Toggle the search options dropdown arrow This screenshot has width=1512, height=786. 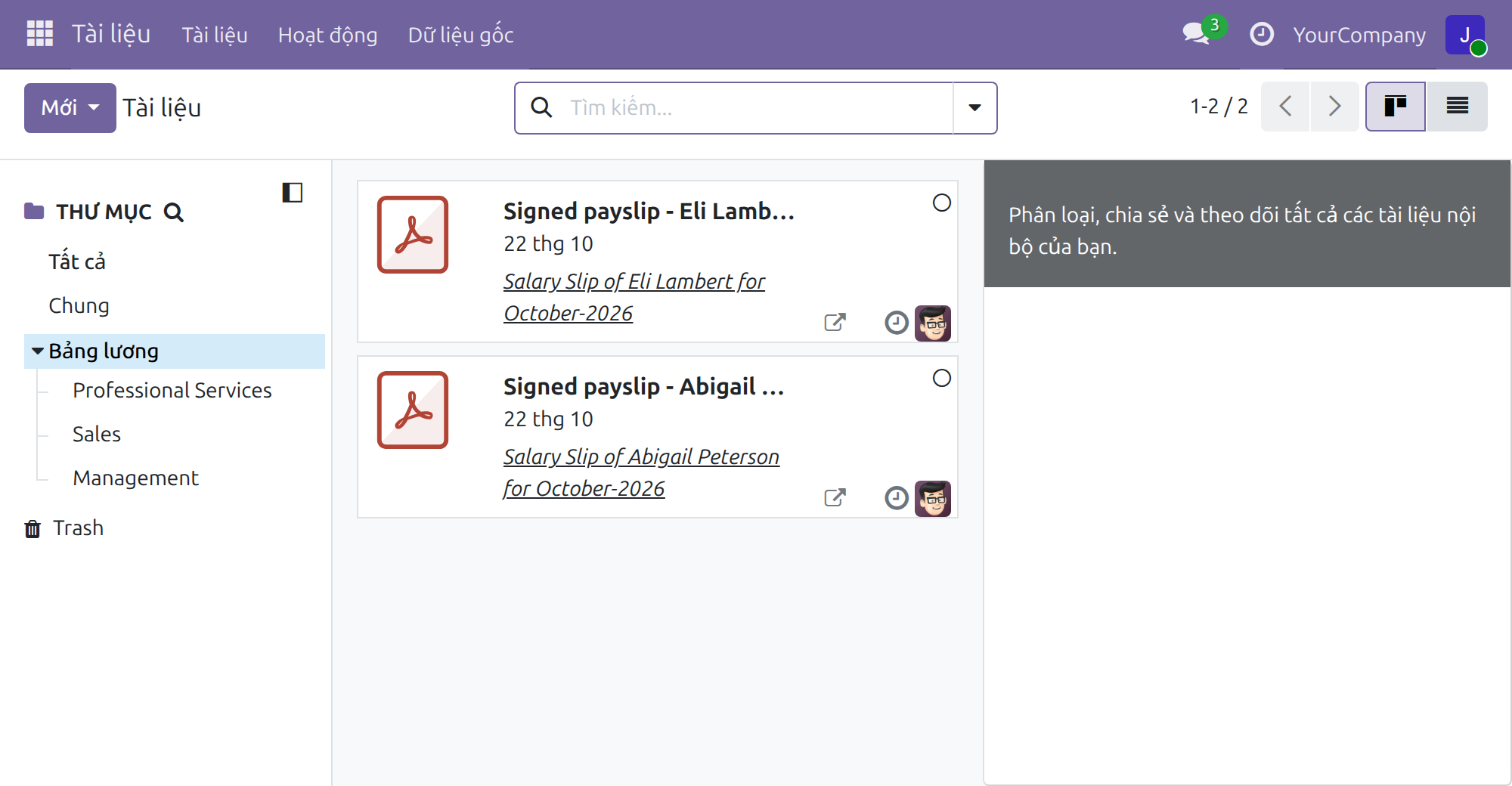[x=975, y=107]
